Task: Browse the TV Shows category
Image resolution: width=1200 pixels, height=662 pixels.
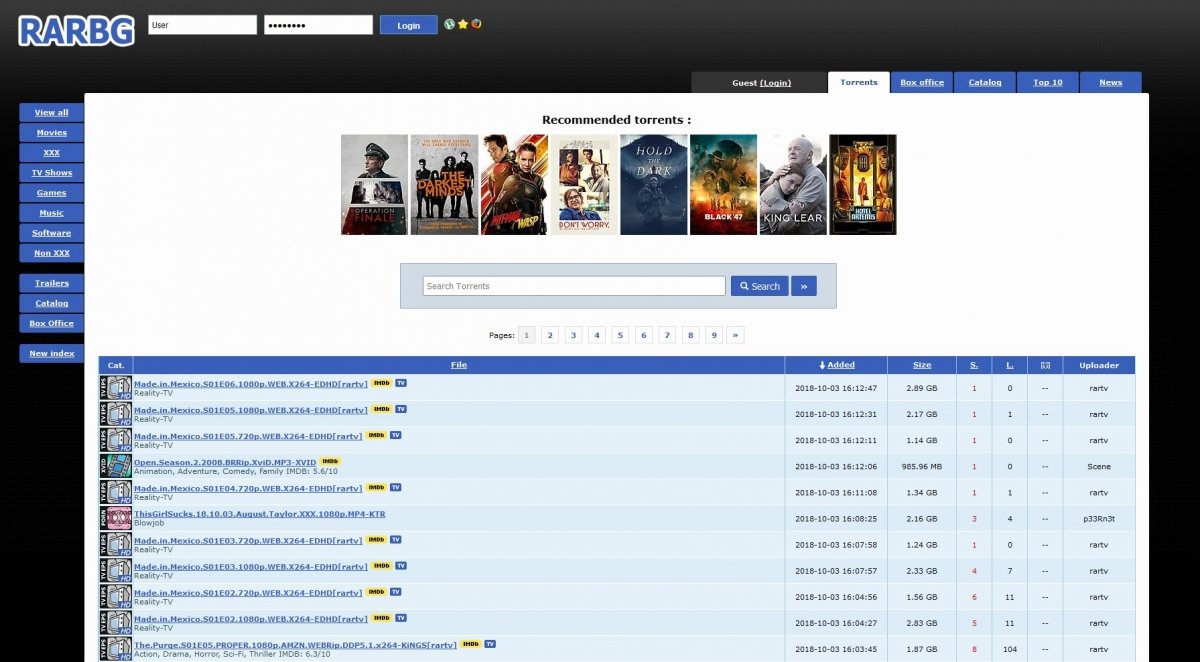Action: click(51, 173)
